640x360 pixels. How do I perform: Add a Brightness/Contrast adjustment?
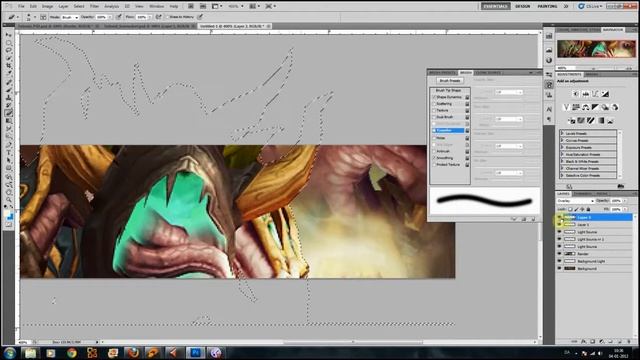(x=576, y=94)
